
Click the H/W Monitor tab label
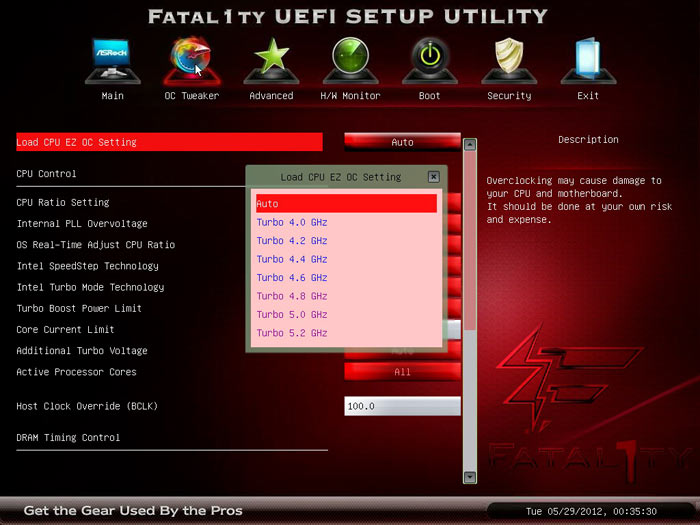(350, 96)
